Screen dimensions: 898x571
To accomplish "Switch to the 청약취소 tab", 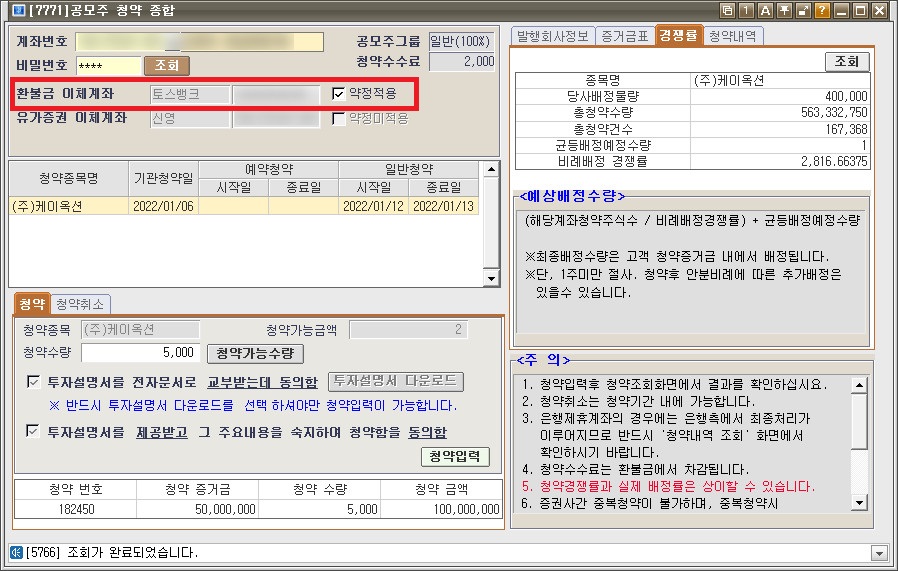I will pos(80,304).
